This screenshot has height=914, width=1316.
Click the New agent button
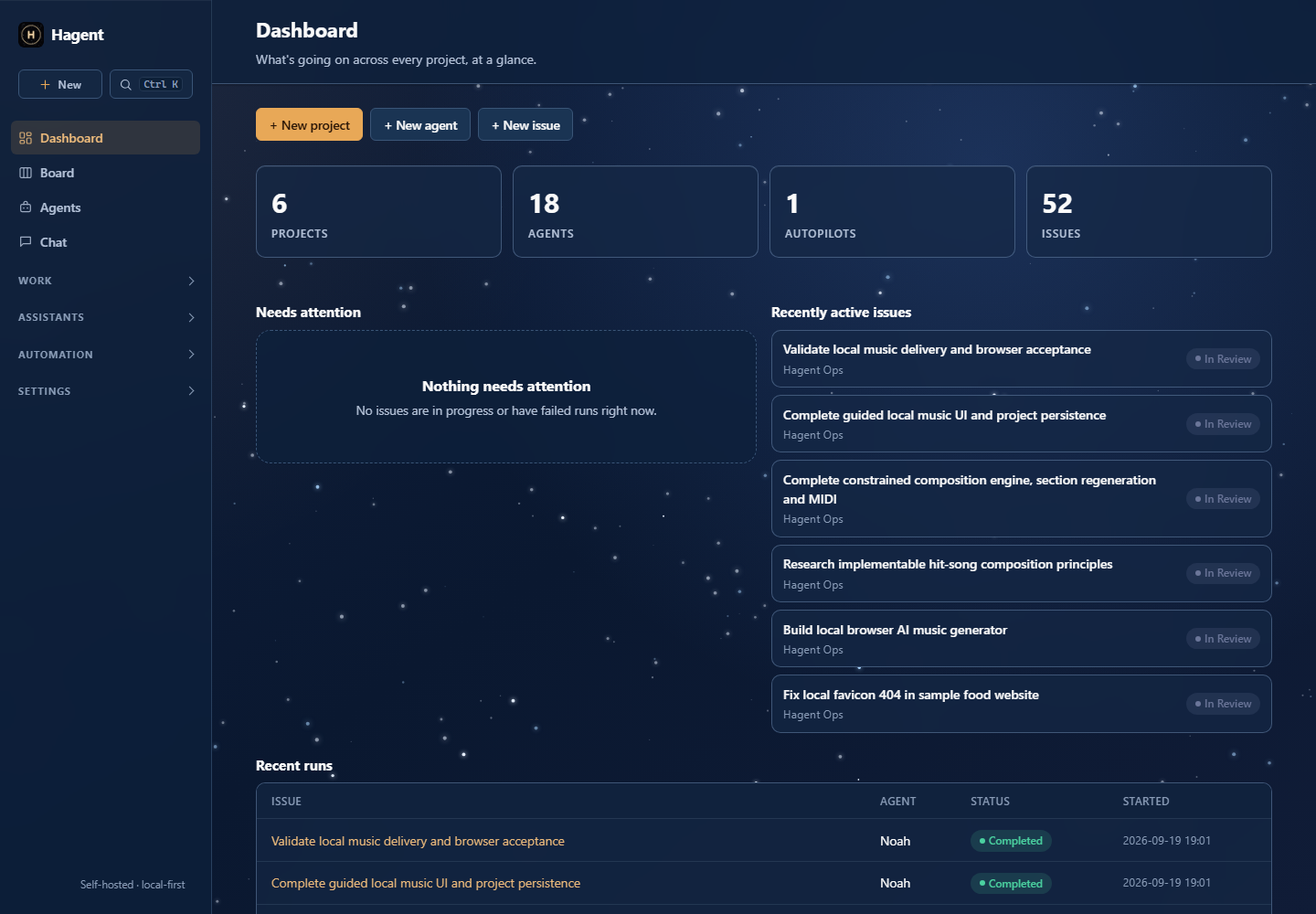coord(420,125)
